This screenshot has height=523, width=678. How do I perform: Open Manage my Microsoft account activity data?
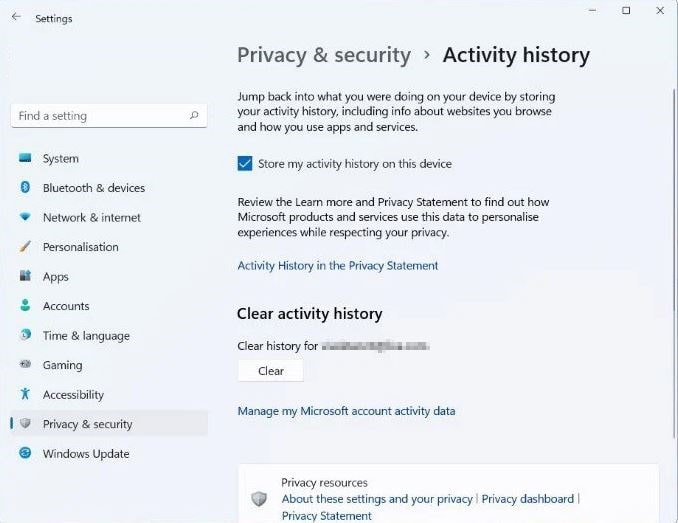coord(346,411)
